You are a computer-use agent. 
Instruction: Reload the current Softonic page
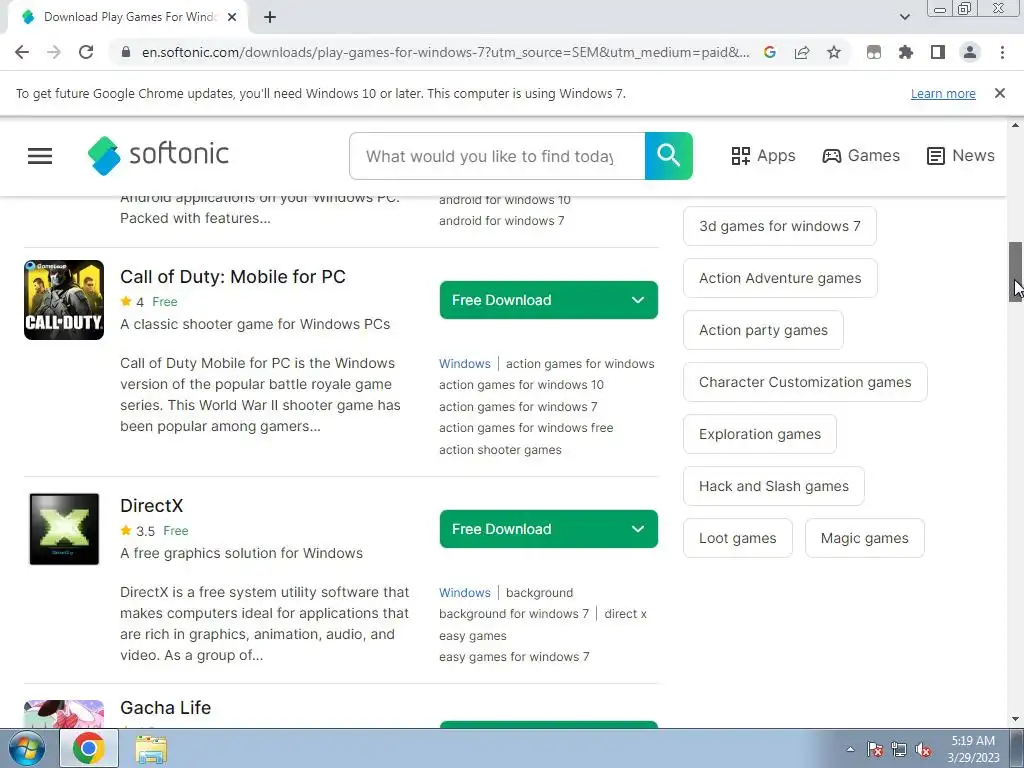[86, 52]
